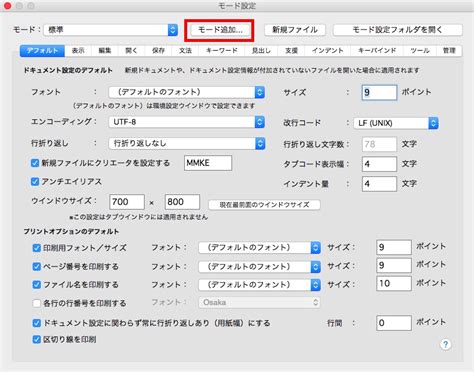This screenshot has height=372, width=474.
Task: Open the モード設定フォルダを開く button
Action: pyautogui.click(x=398, y=30)
